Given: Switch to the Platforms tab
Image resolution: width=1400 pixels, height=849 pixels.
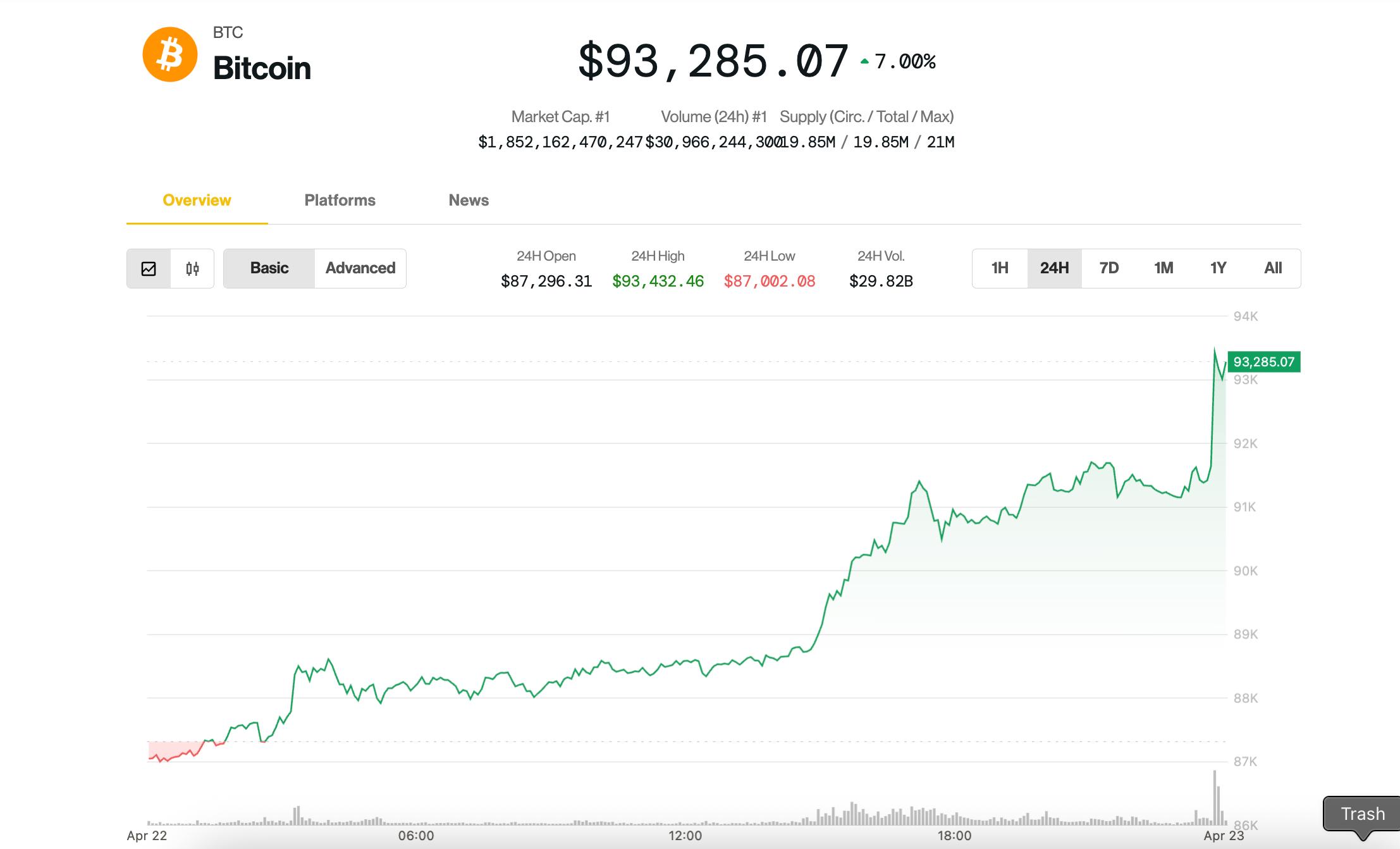Looking at the screenshot, I should point(339,200).
